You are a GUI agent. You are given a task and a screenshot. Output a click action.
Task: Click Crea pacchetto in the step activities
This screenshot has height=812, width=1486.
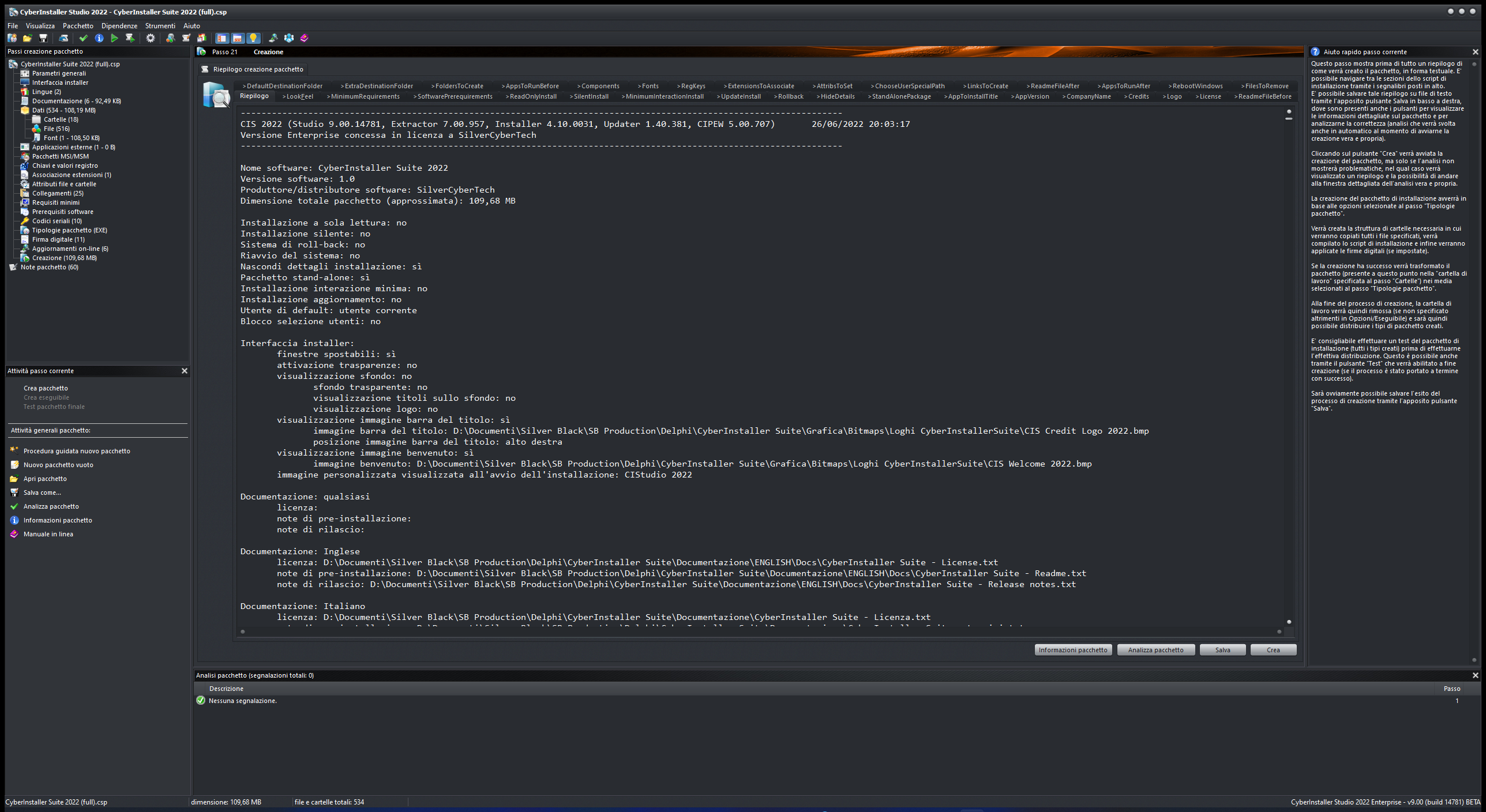pyautogui.click(x=46, y=388)
